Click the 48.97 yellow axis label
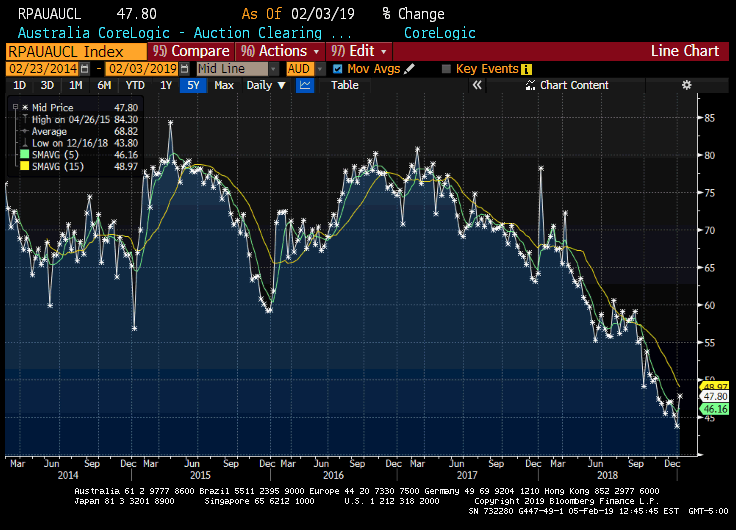 714,386
